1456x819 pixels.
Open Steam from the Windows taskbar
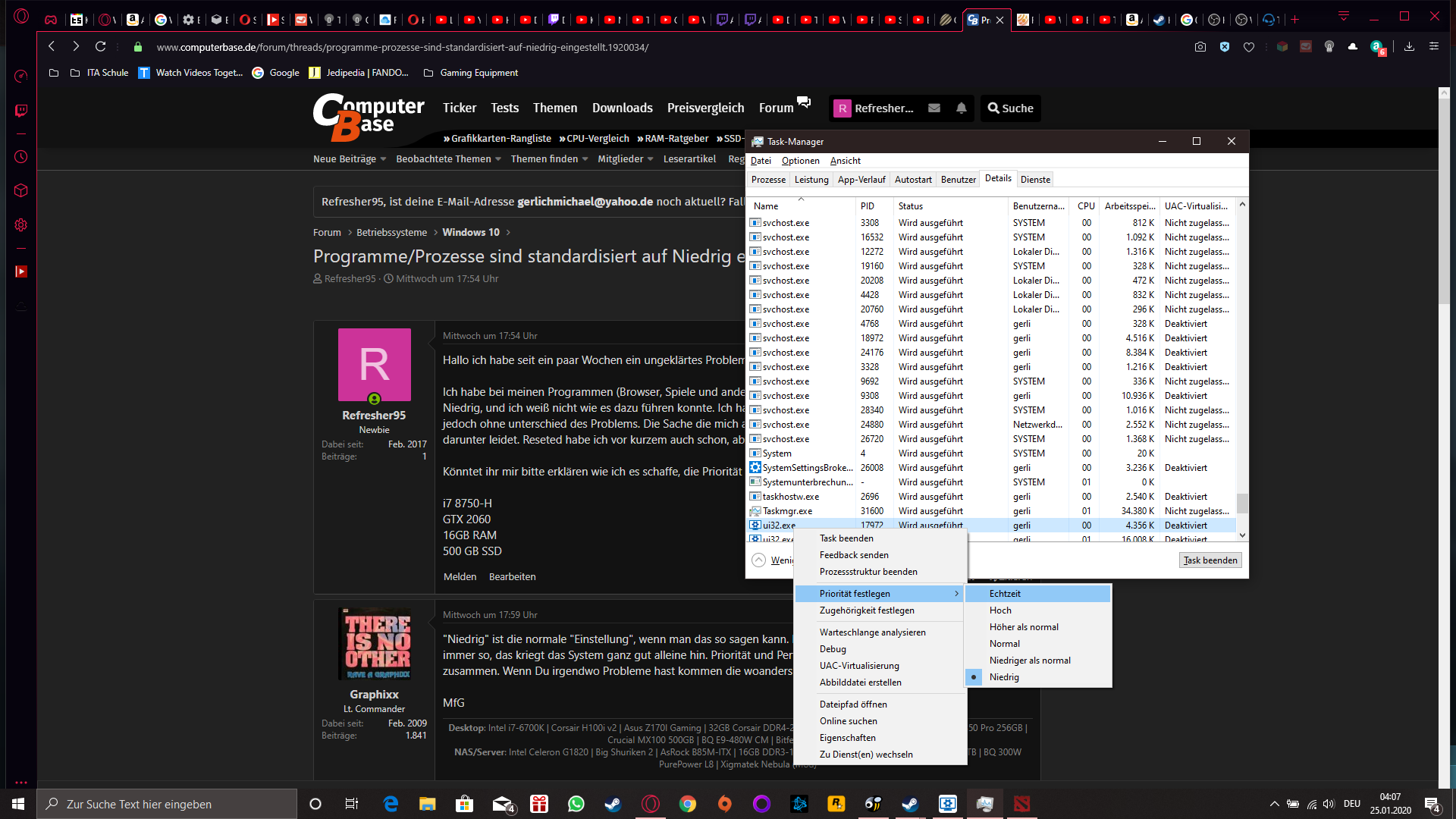(x=613, y=804)
